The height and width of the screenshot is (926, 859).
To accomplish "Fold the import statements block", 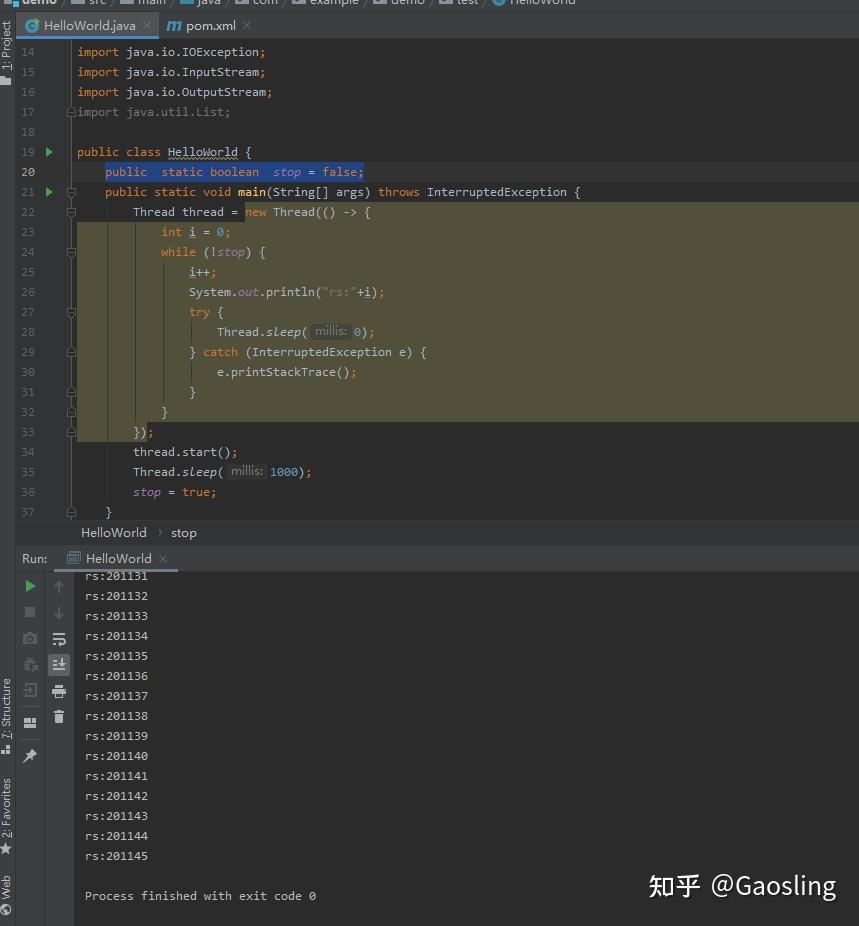I will (70, 111).
